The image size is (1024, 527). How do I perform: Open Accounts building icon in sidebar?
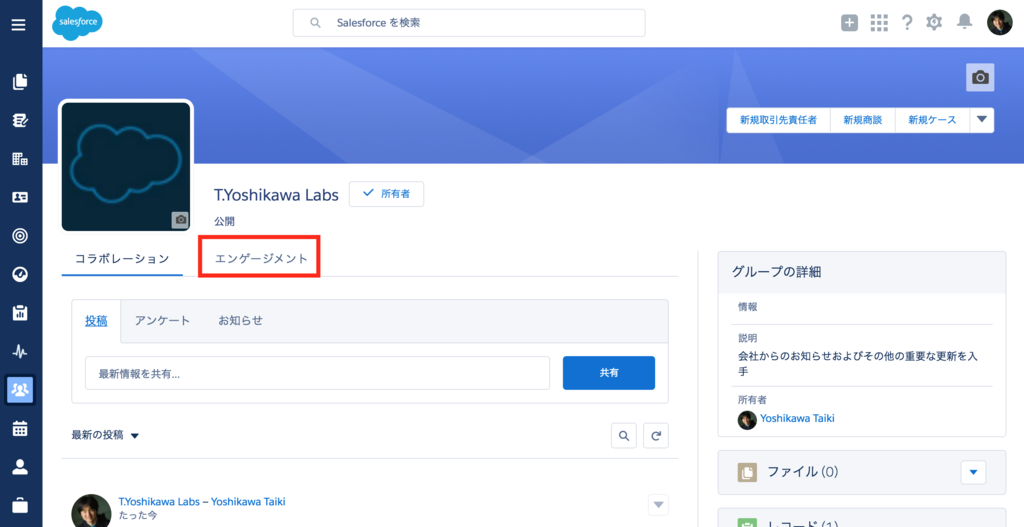20,159
